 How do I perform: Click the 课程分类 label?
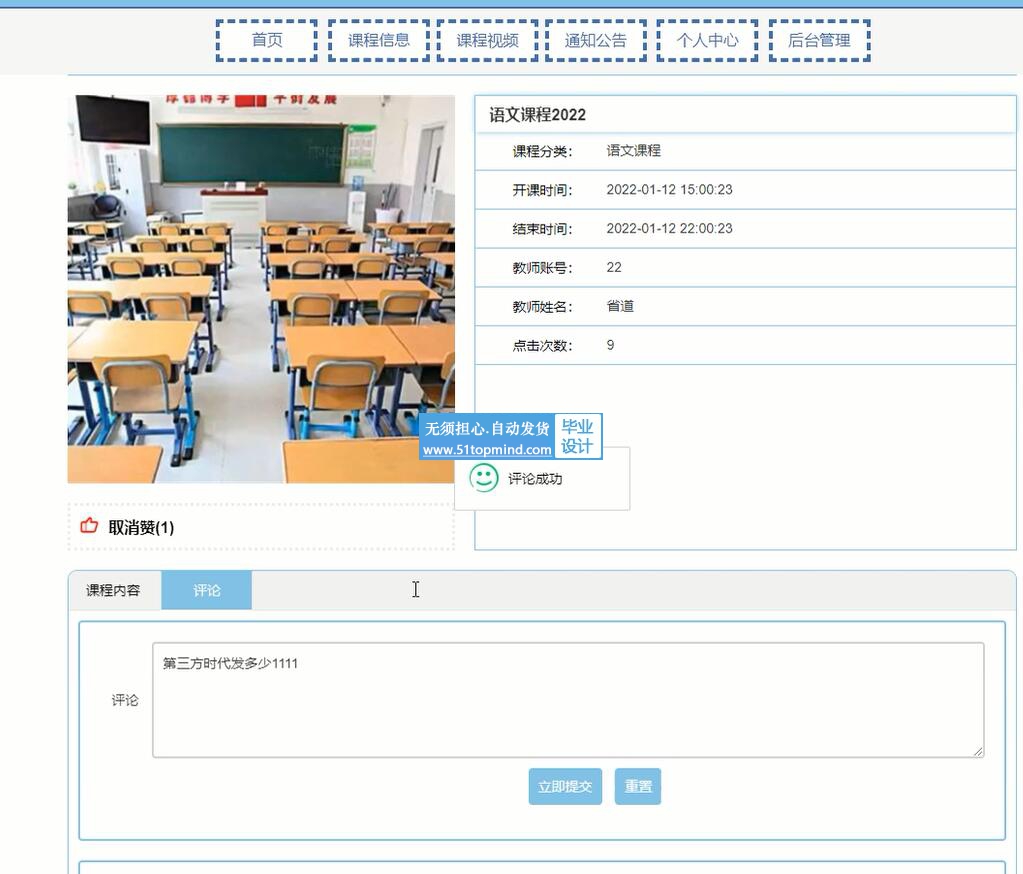pyautogui.click(x=542, y=152)
